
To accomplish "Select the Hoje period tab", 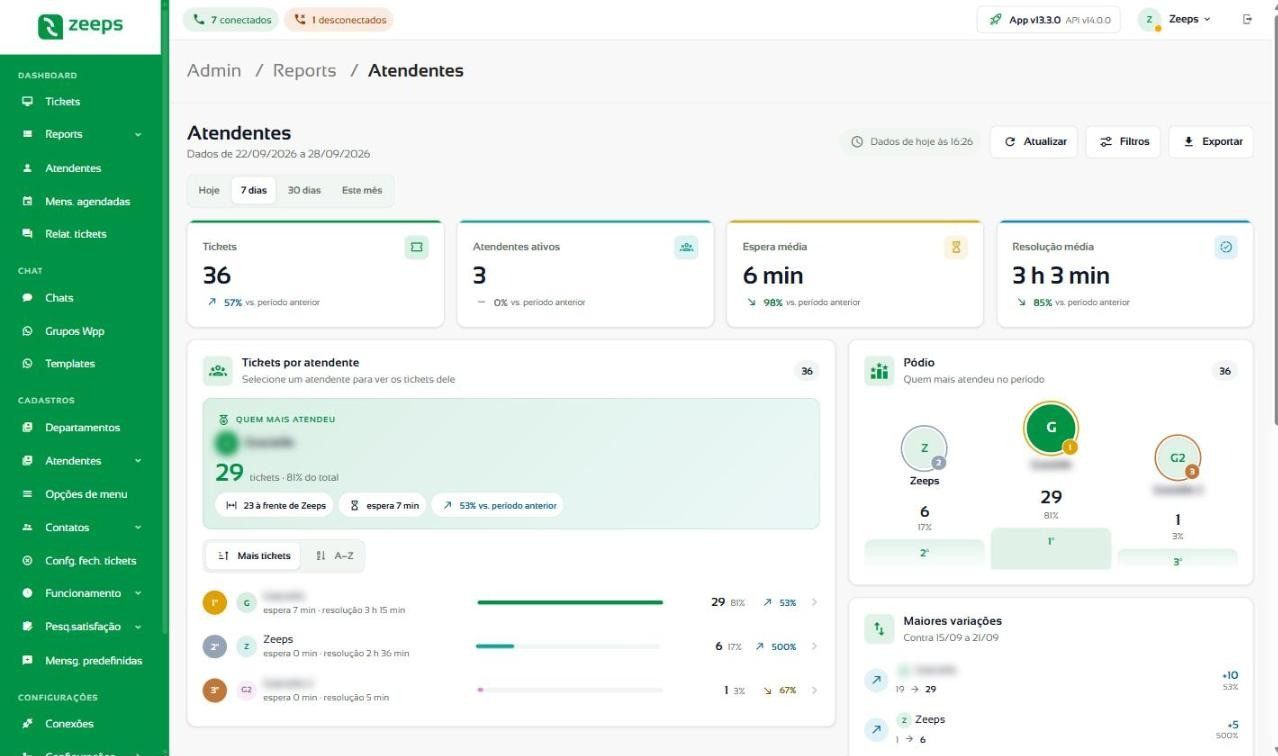I will tap(209, 191).
